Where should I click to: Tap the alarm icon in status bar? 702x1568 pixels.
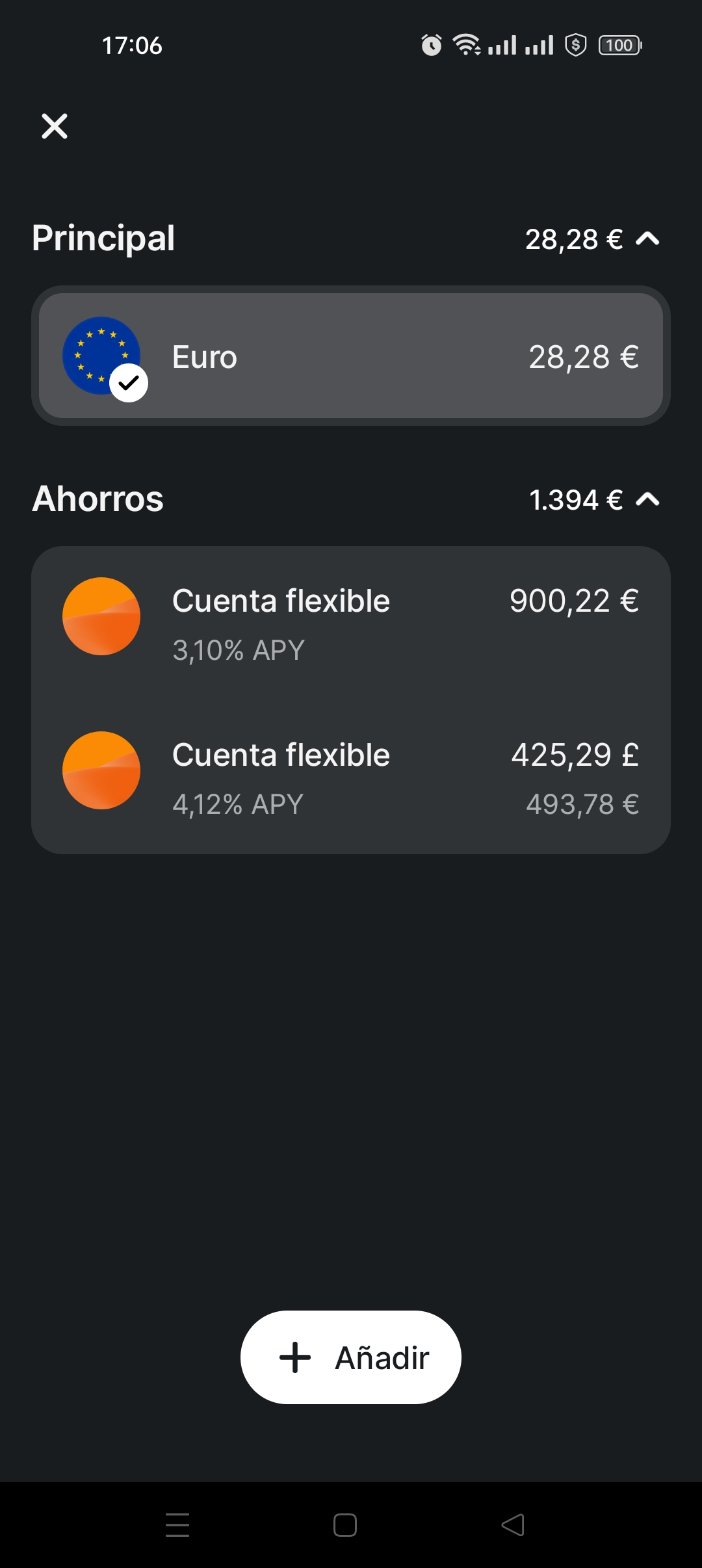[431, 45]
